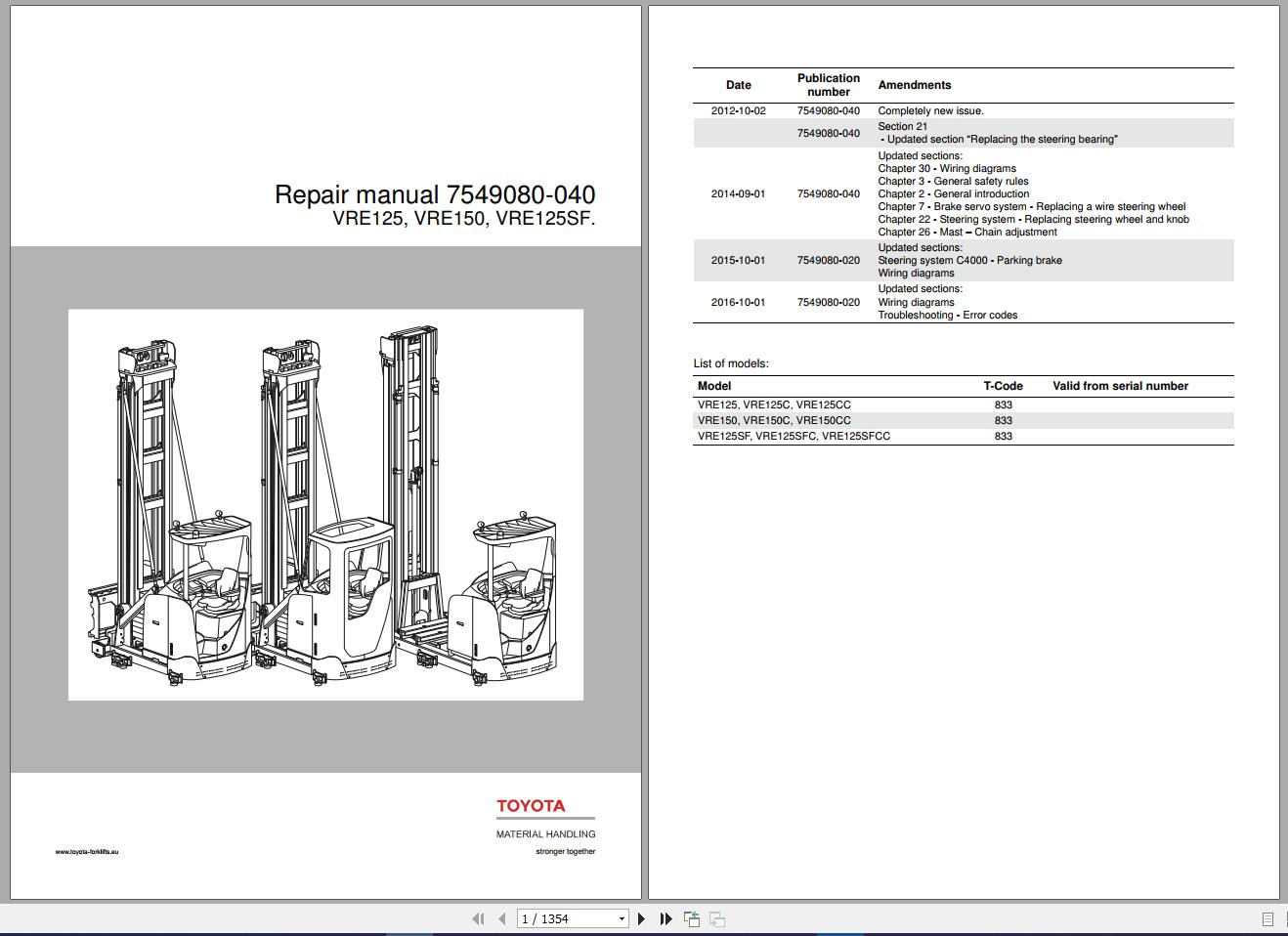The height and width of the screenshot is (936, 1288).
Task: Click the T-Code column header
Action: pos(1003,386)
